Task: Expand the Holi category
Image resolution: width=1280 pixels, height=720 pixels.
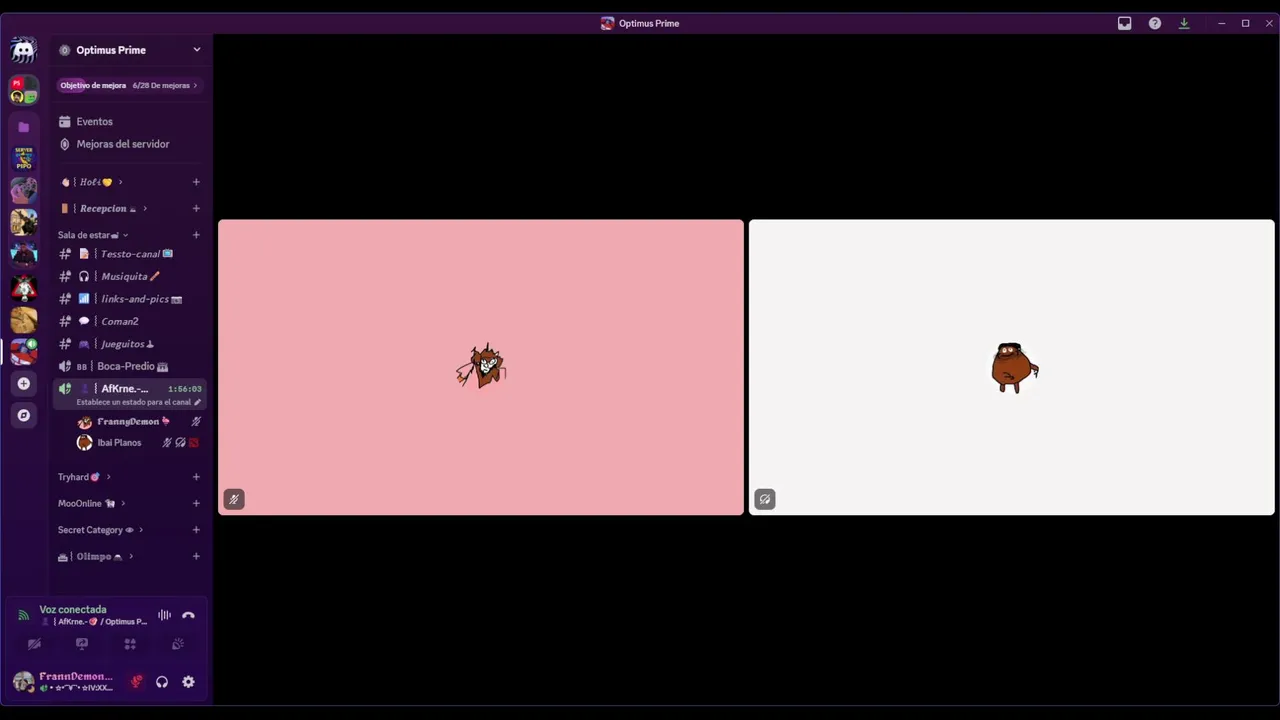Action: tap(92, 182)
